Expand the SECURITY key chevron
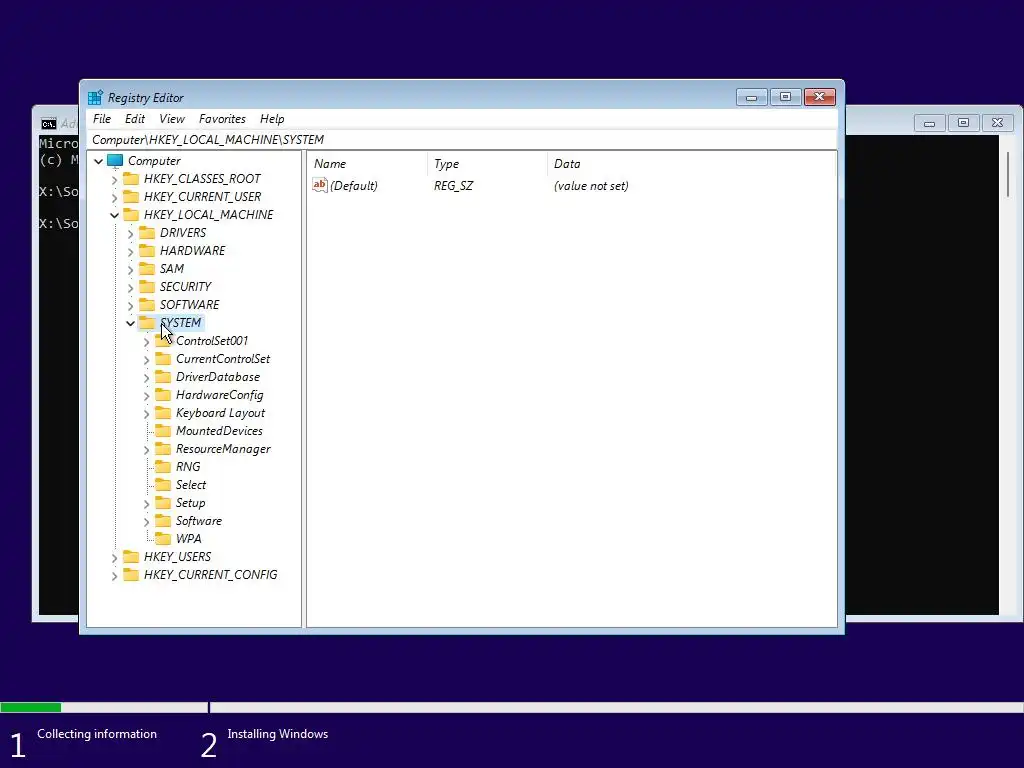 [130, 287]
